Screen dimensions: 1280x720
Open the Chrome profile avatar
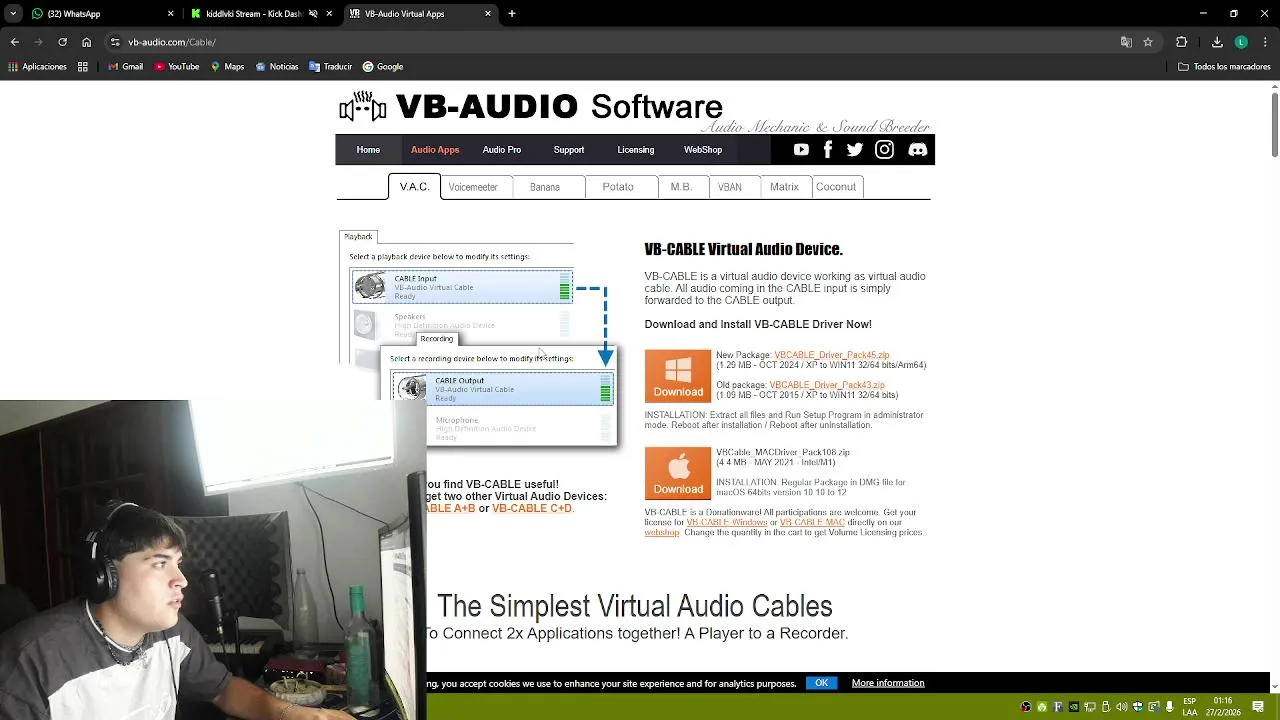click(1241, 42)
